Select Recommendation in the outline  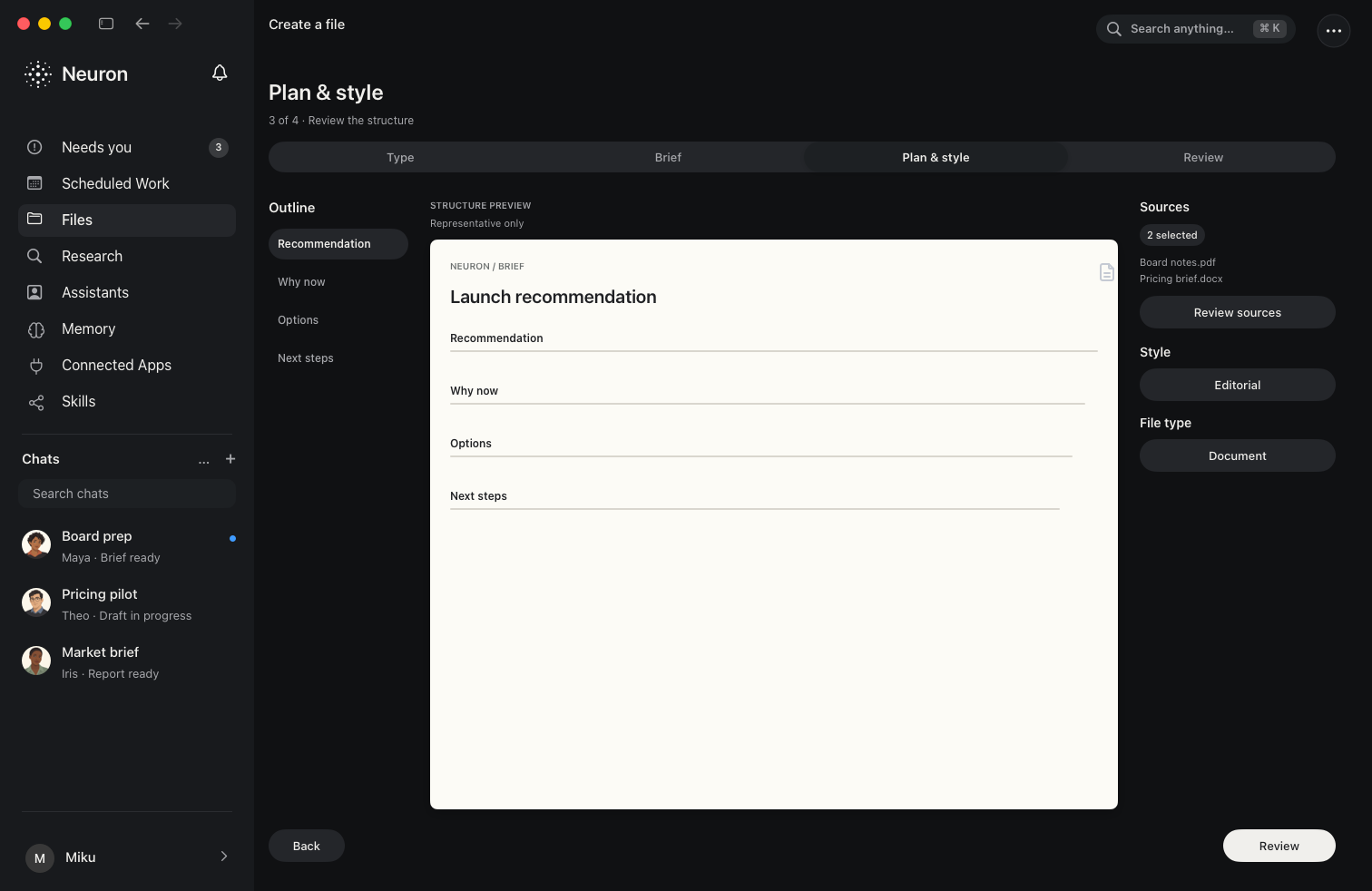[x=338, y=244]
